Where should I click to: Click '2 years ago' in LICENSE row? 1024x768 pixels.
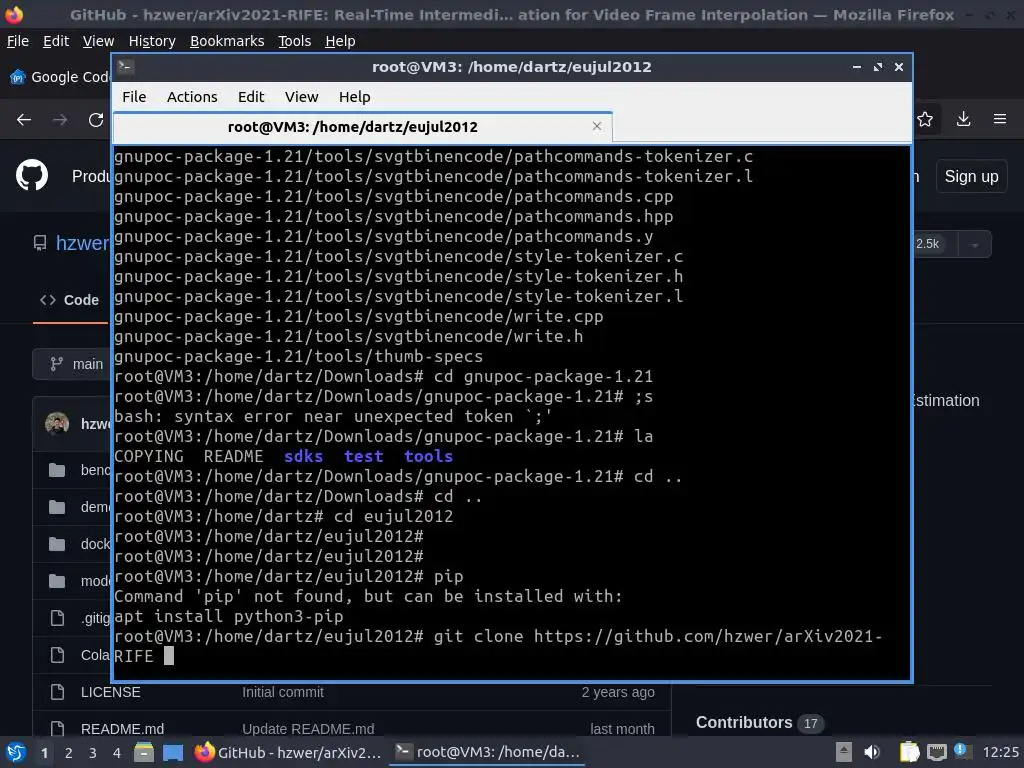pyautogui.click(x=618, y=692)
